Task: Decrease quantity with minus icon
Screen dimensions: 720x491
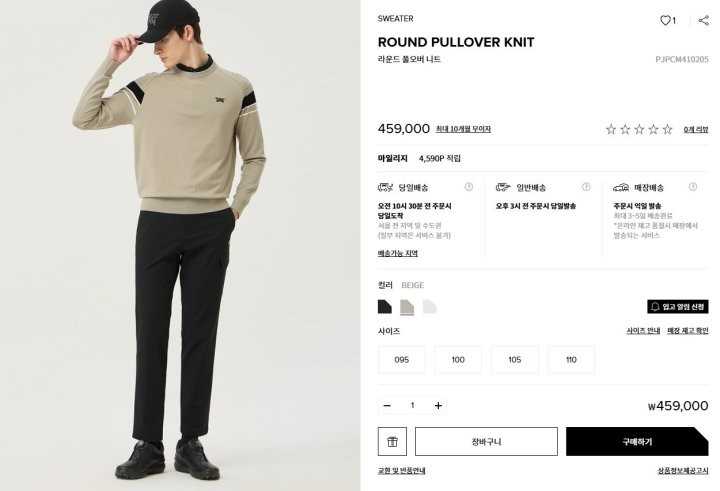Action: coord(387,406)
